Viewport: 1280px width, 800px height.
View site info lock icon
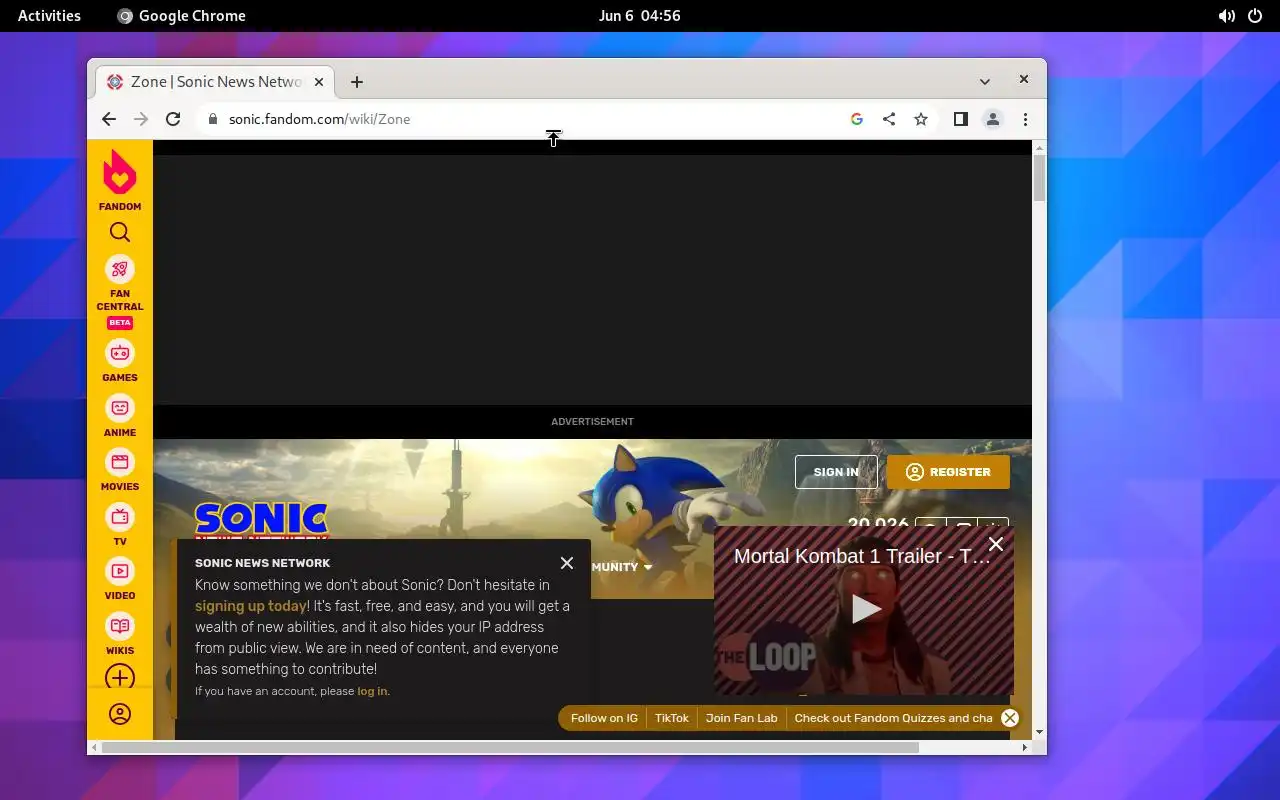coord(212,119)
